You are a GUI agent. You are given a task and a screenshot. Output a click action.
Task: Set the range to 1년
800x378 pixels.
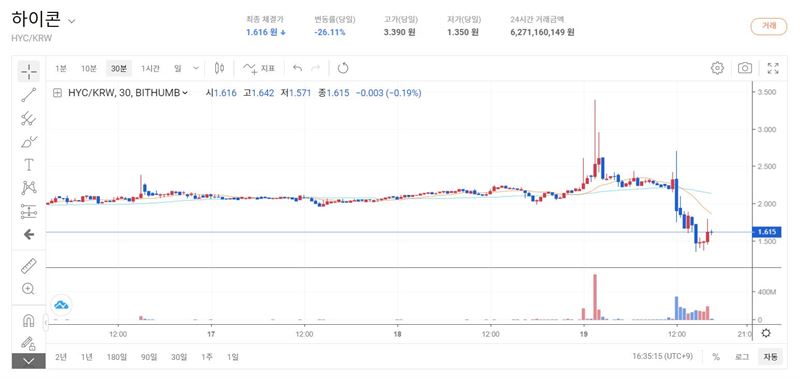(87, 357)
